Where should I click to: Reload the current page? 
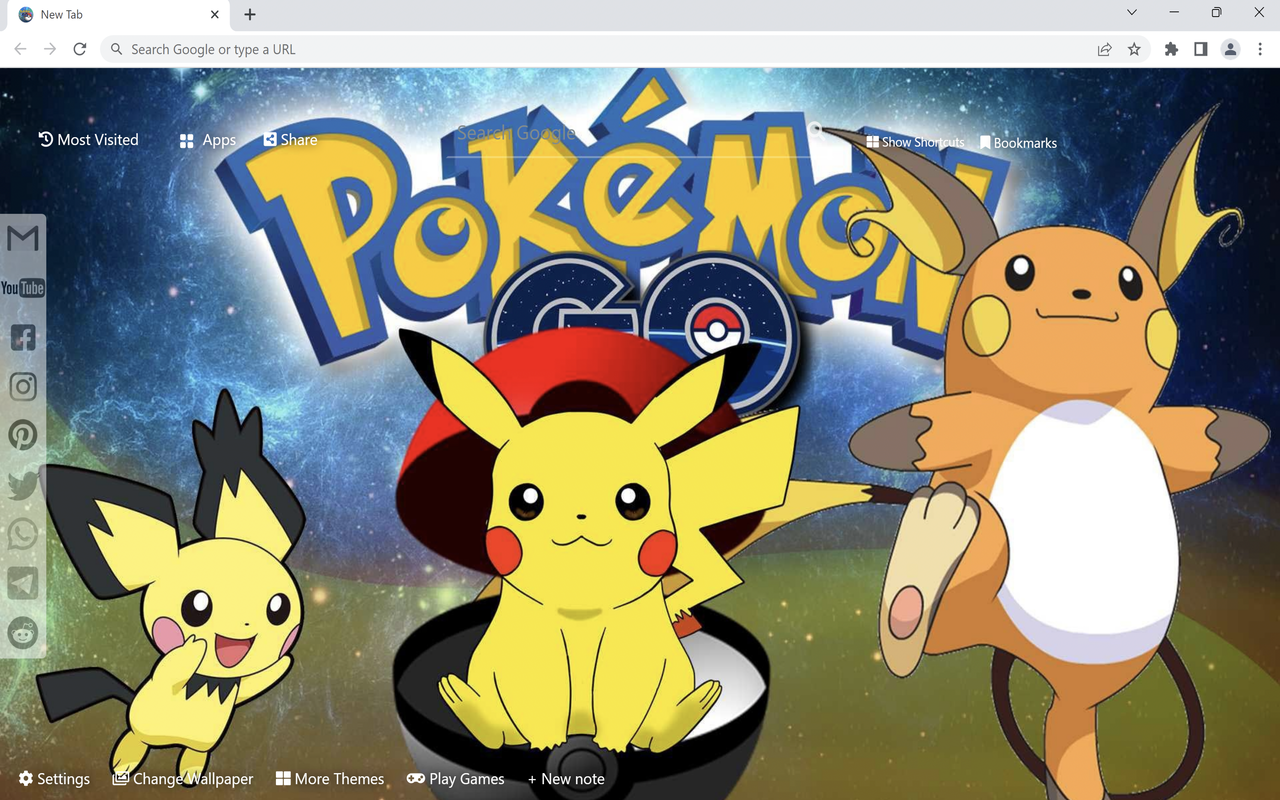pyautogui.click(x=80, y=49)
